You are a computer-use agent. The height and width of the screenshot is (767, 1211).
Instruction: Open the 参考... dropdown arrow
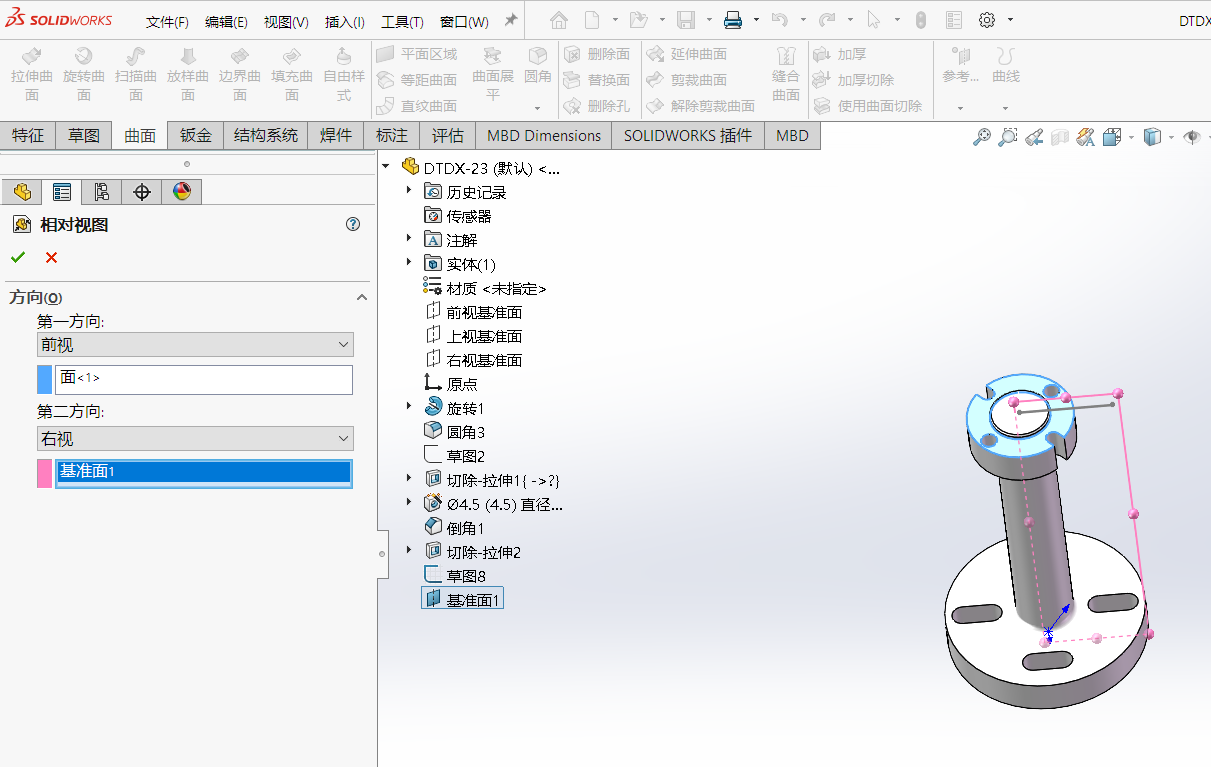[960, 108]
